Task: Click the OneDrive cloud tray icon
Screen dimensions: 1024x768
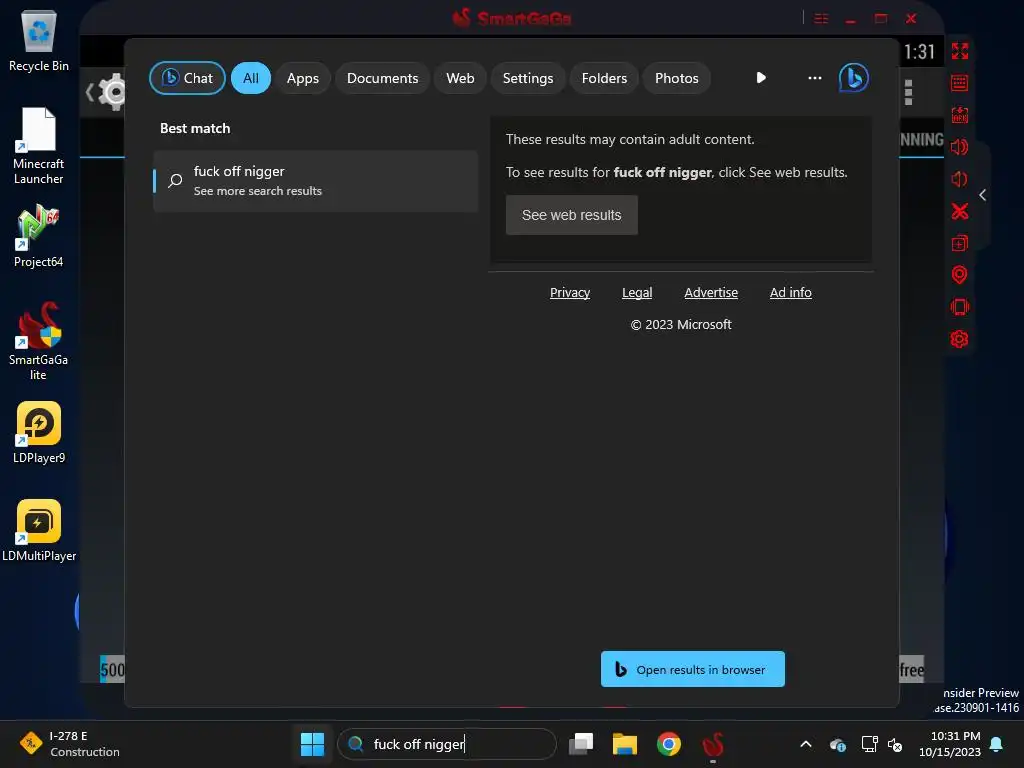Action: (838, 744)
